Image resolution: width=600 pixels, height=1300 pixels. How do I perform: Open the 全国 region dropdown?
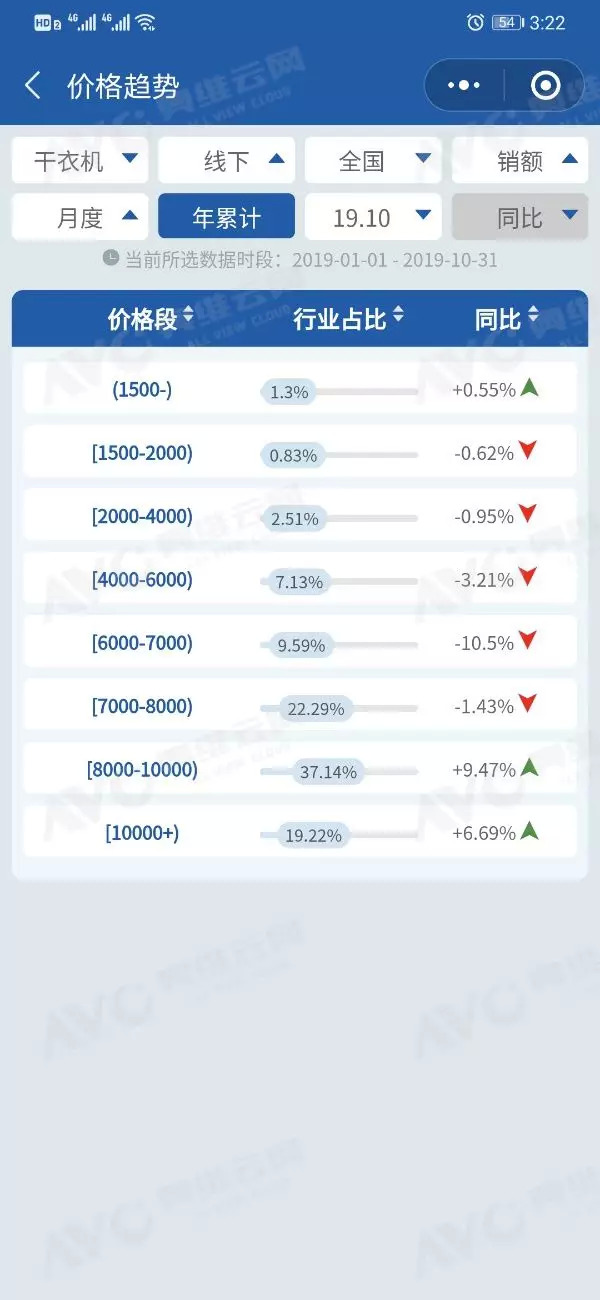click(x=373, y=160)
